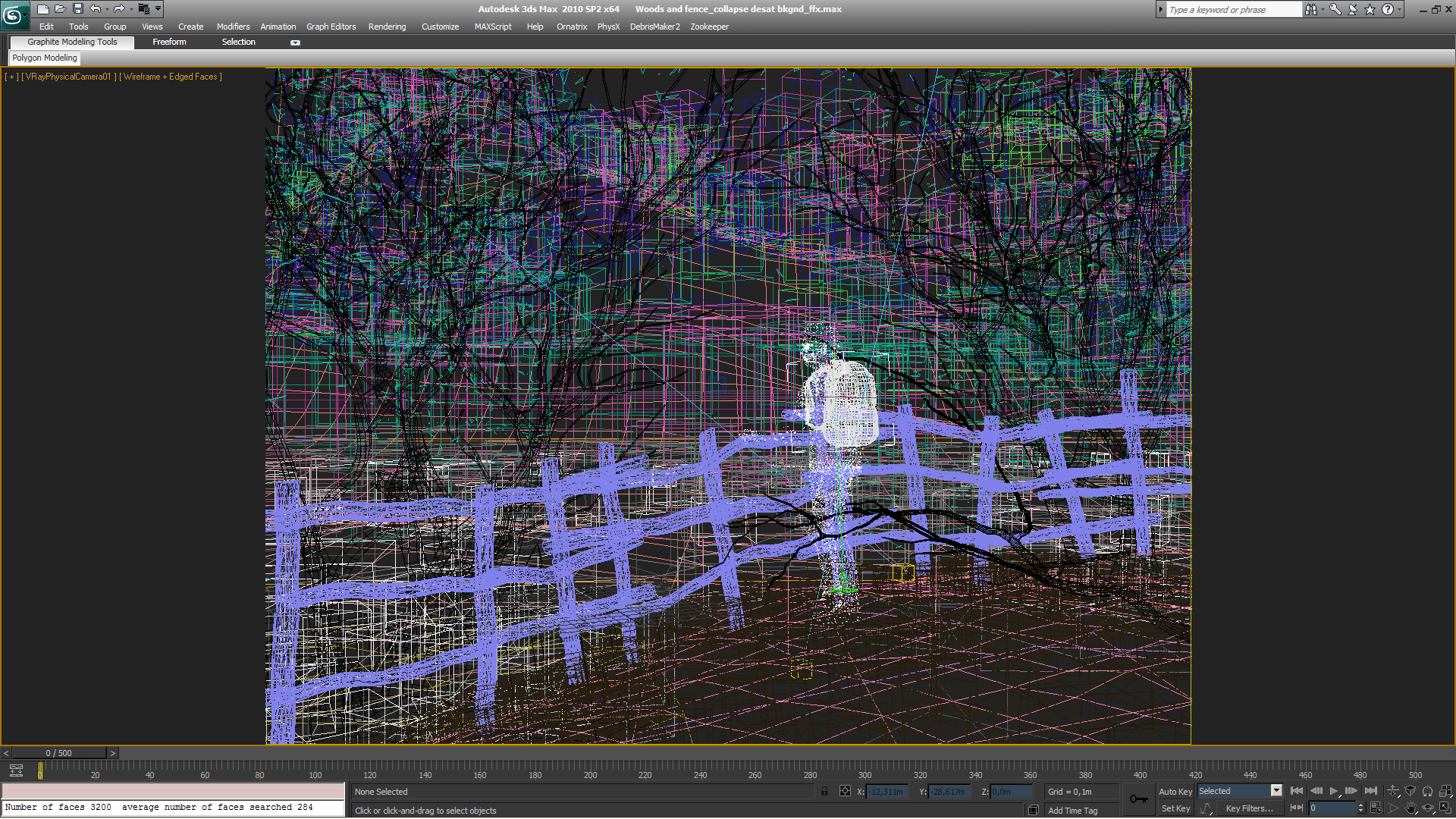Open the 3ds Max application menu button
This screenshot has width=1456, height=819.
point(14,14)
